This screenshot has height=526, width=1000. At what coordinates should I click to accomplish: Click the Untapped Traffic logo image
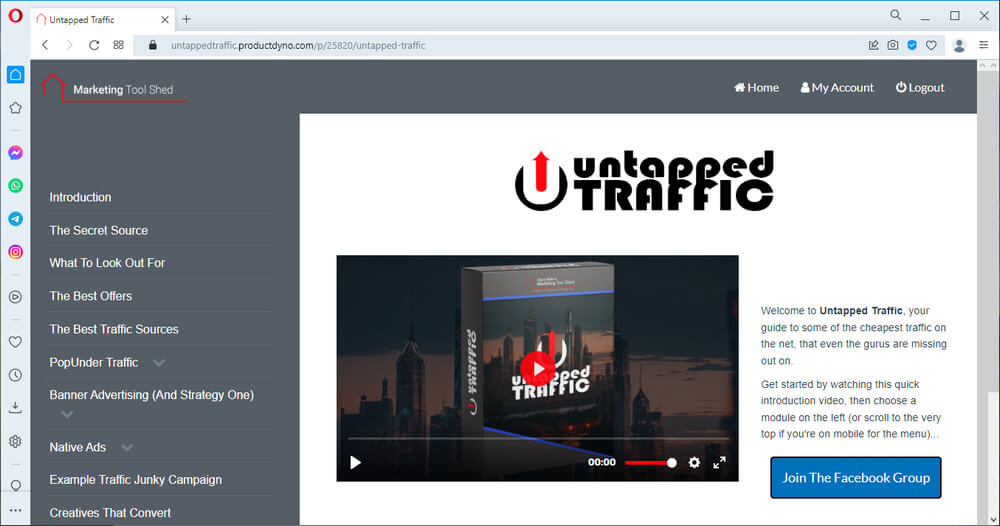[644, 181]
